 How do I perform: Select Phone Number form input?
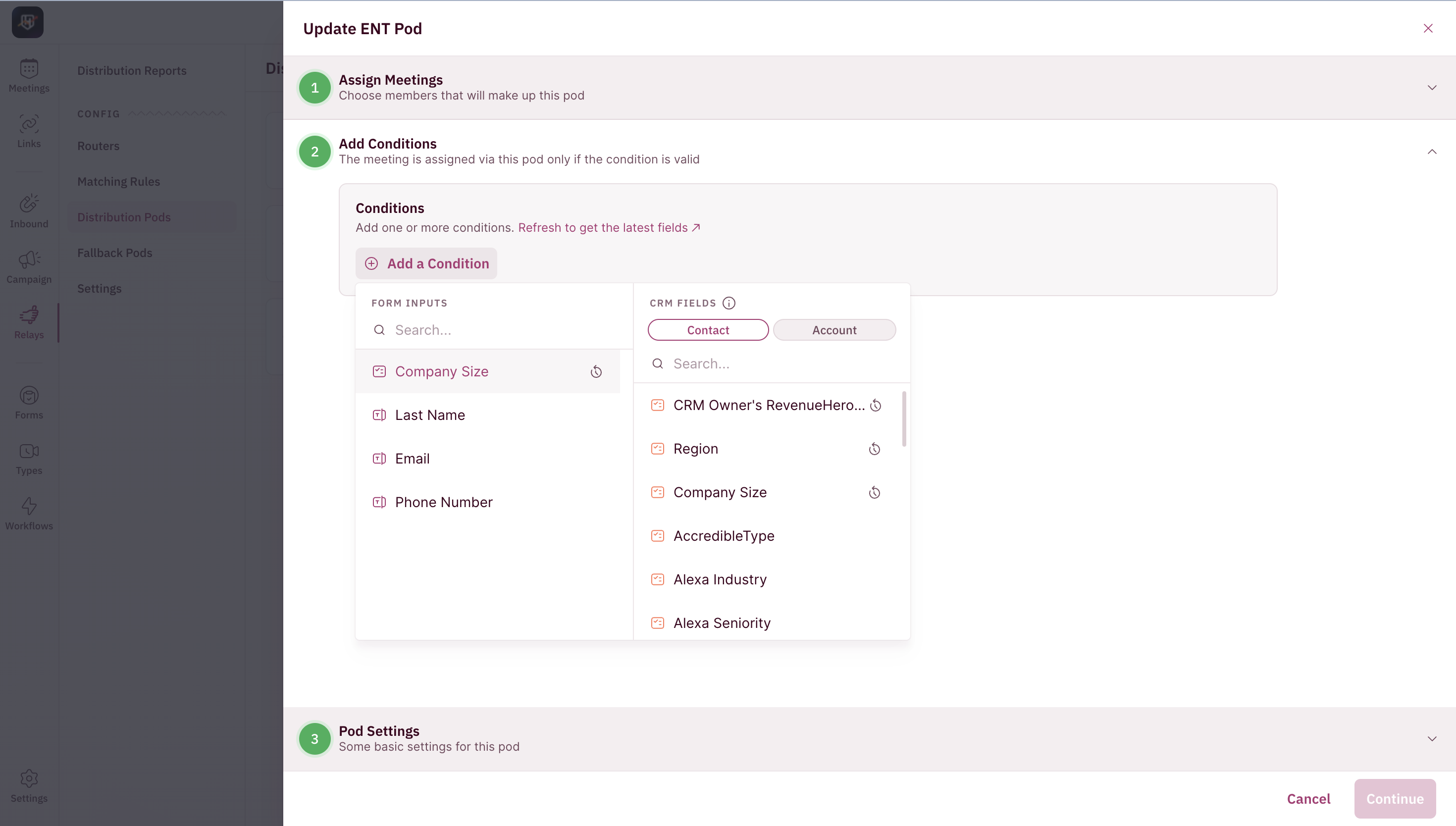click(488, 502)
